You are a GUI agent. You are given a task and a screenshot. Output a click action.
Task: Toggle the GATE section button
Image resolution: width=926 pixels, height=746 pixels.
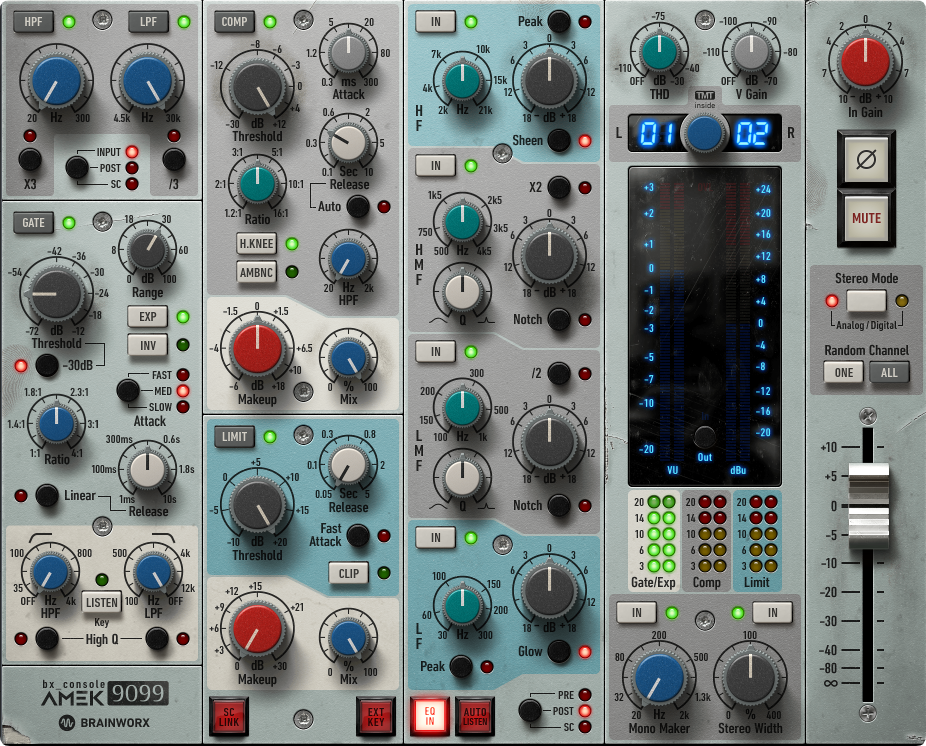tap(34, 223)
